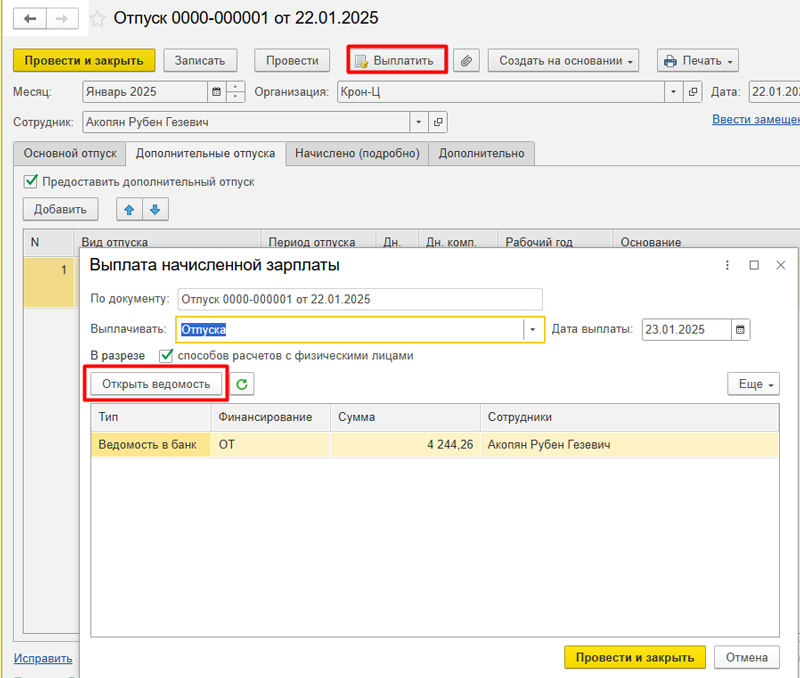Click the Открыть ведомость button

(x=156, y=384)
